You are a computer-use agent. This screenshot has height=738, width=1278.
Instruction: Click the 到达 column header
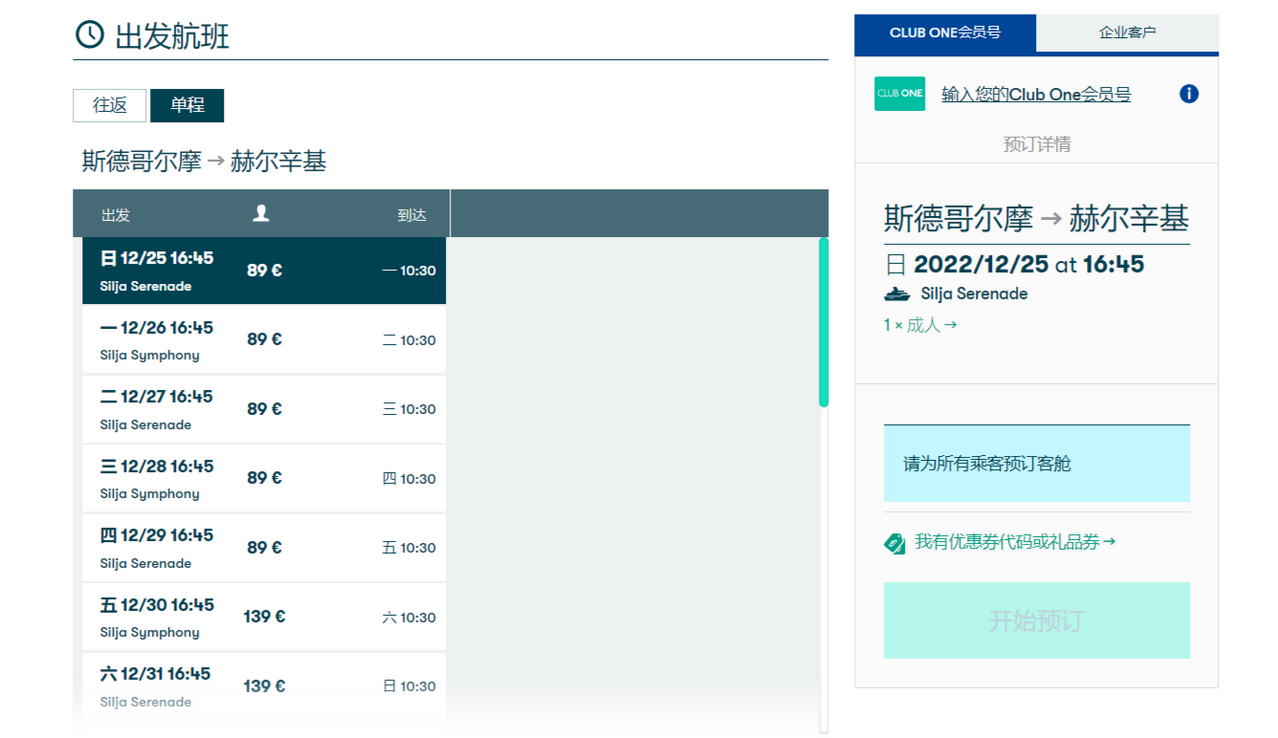point(412,215)
